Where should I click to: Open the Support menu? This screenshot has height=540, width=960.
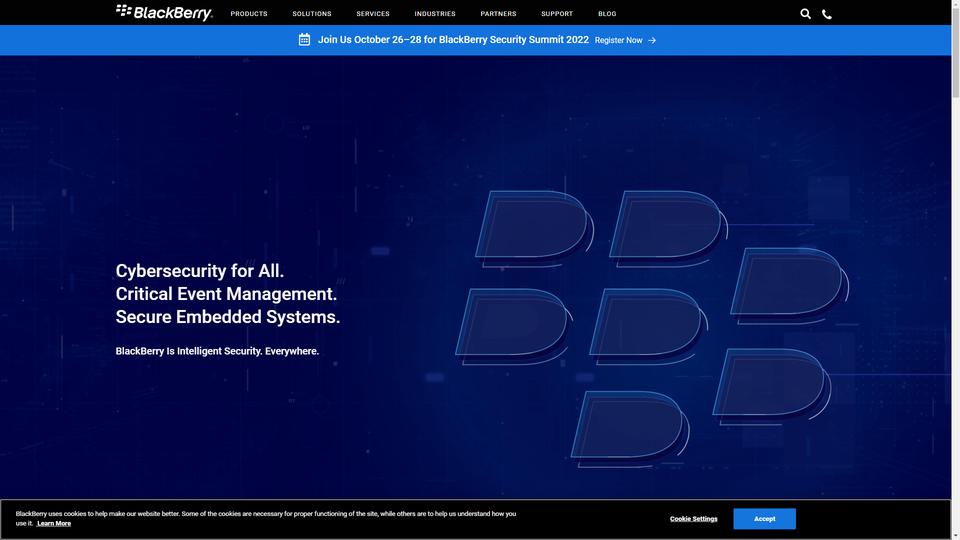[x=557, y=13]
